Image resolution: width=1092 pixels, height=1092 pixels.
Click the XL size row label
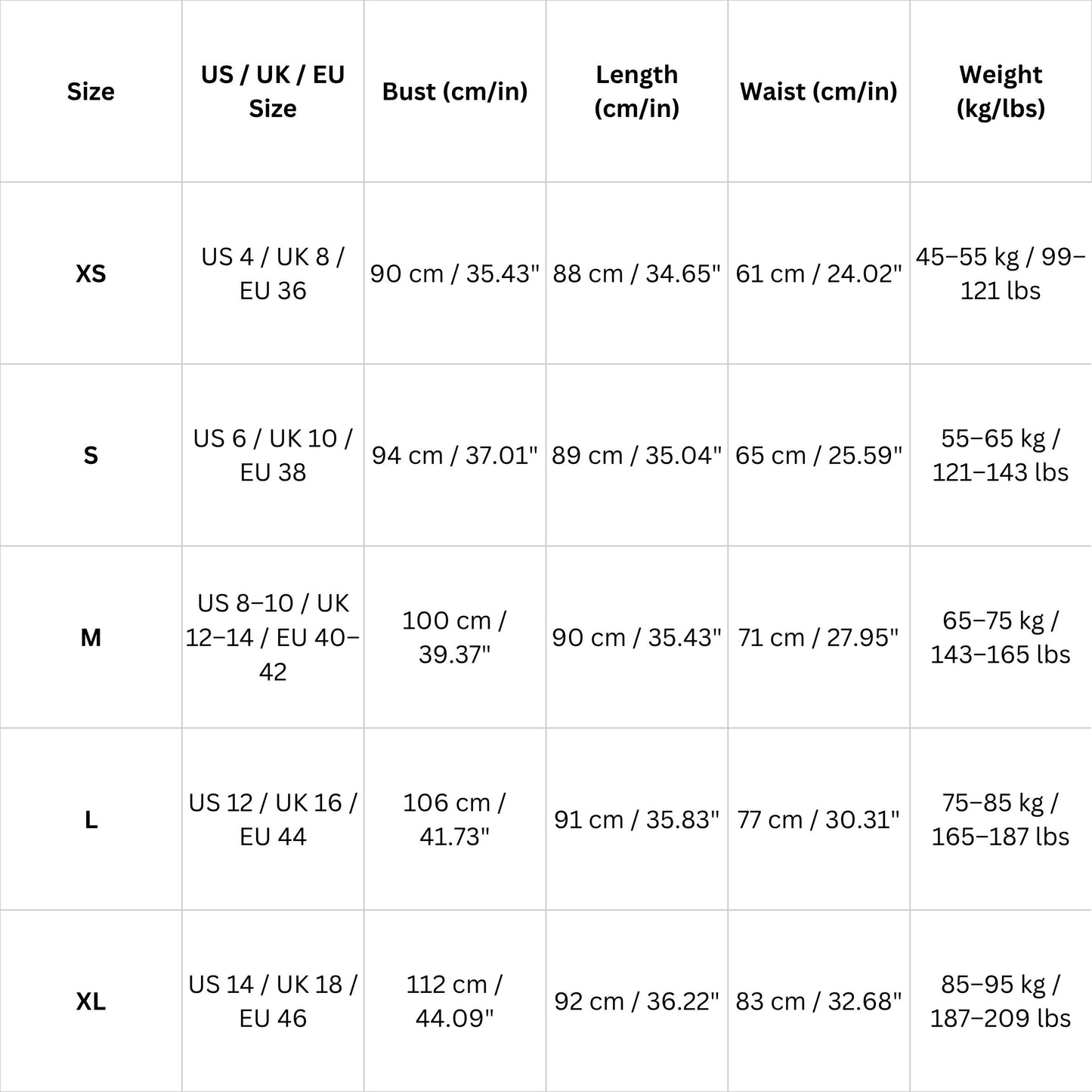[x=91, y=1002]
